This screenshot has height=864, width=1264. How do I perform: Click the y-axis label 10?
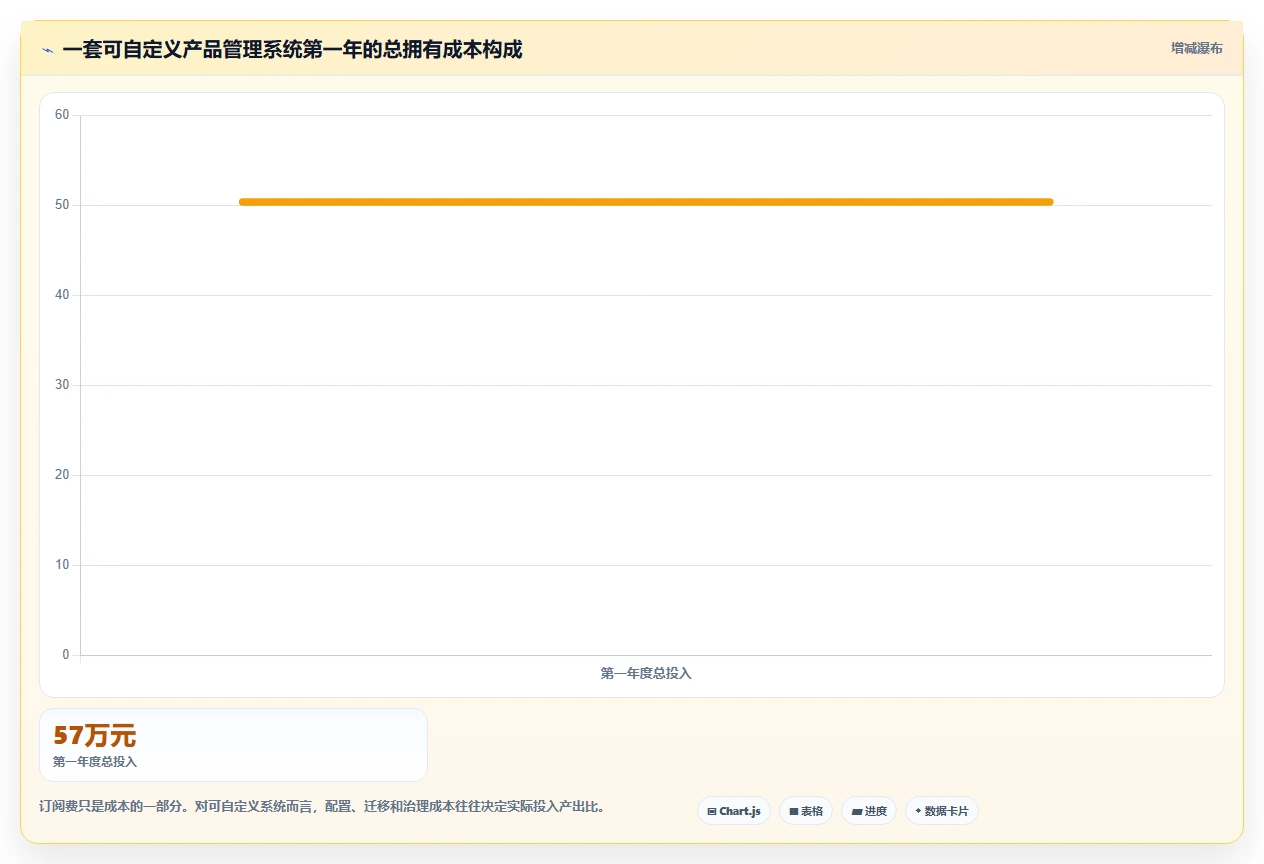[x=62, y=565]
